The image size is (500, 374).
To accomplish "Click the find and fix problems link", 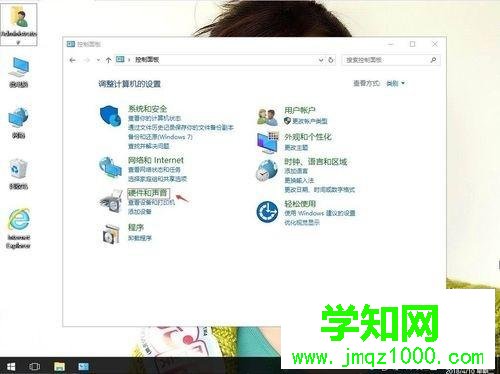I will (149, 146).
